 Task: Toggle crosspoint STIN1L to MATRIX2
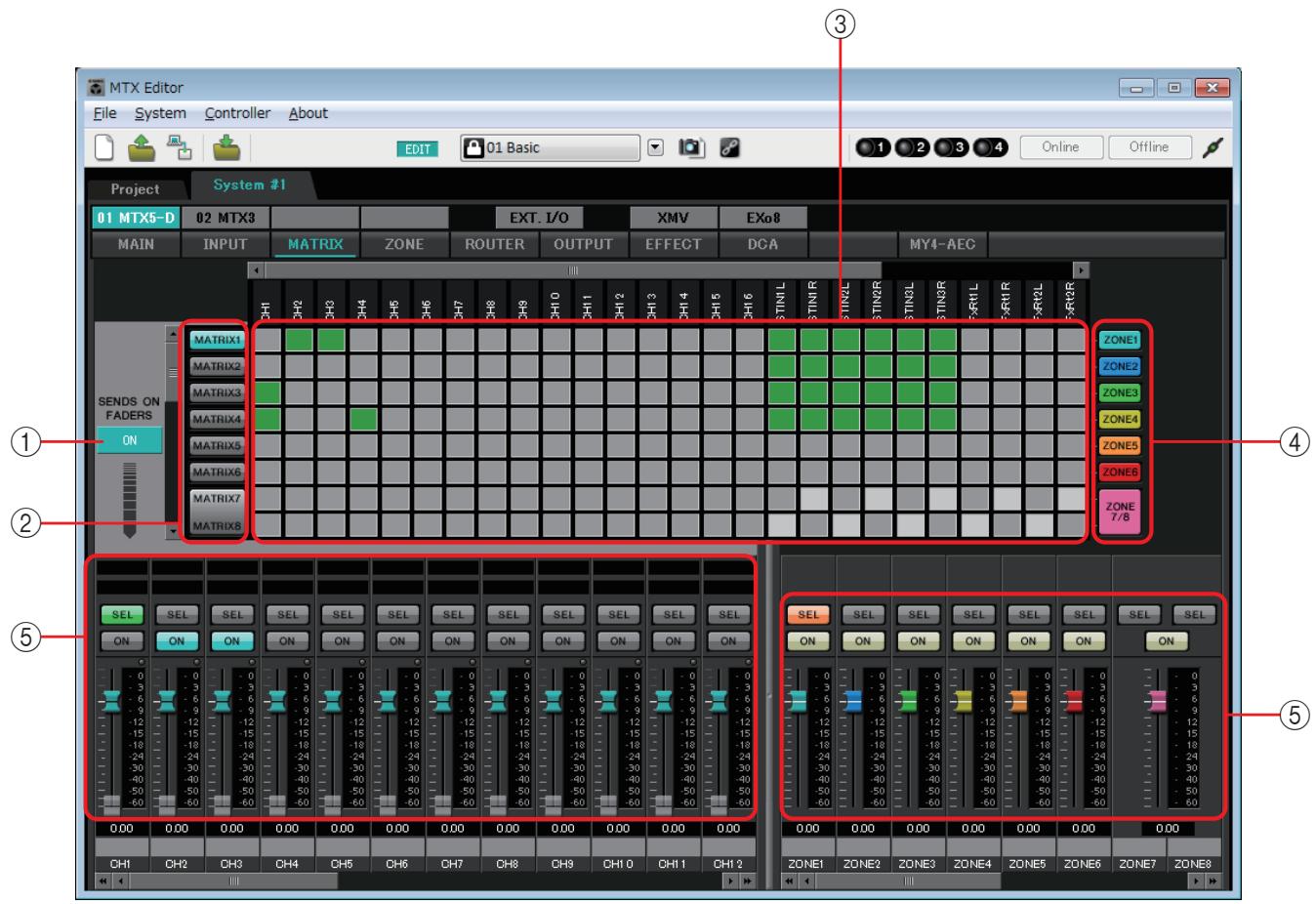[782, 366]
